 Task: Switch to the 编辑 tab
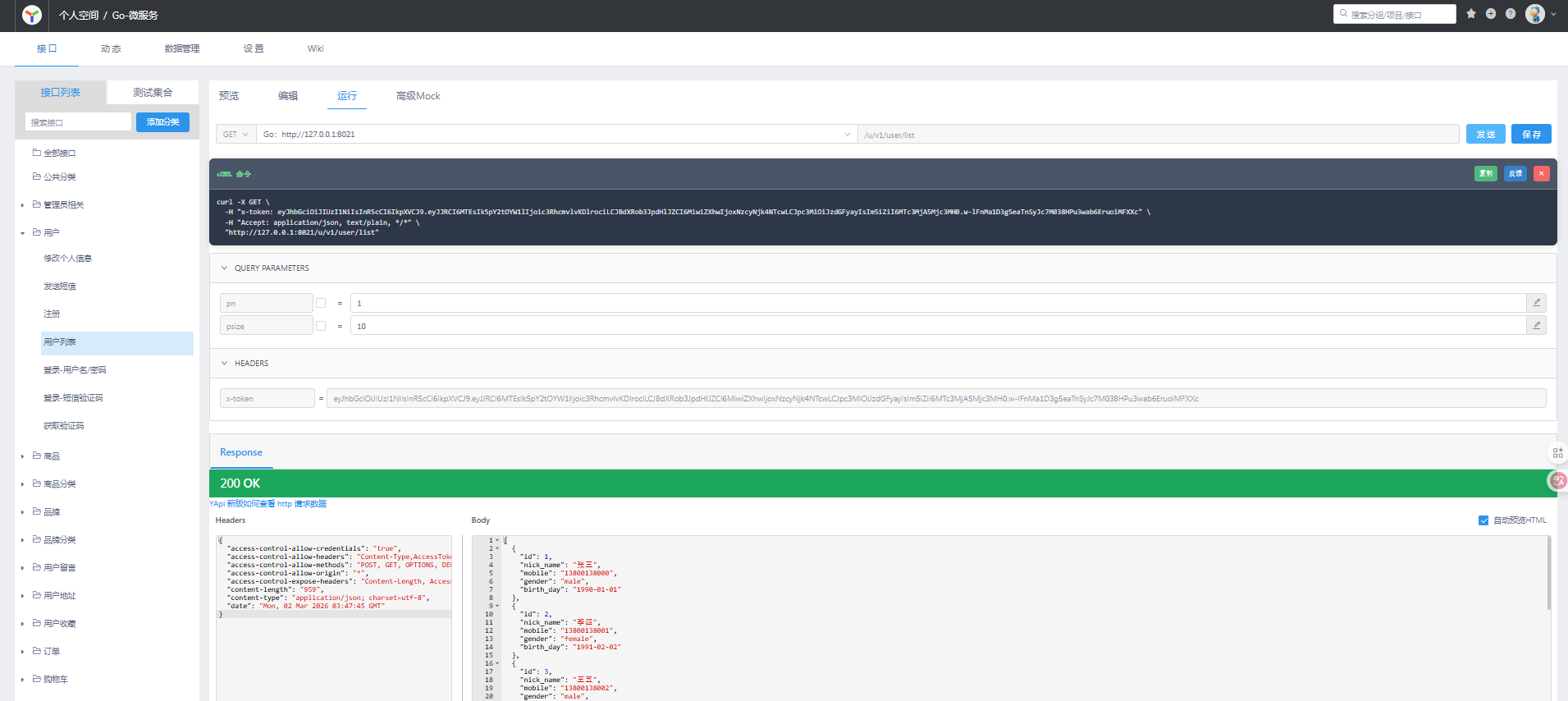pyautogui.click(x=288, y=96)
